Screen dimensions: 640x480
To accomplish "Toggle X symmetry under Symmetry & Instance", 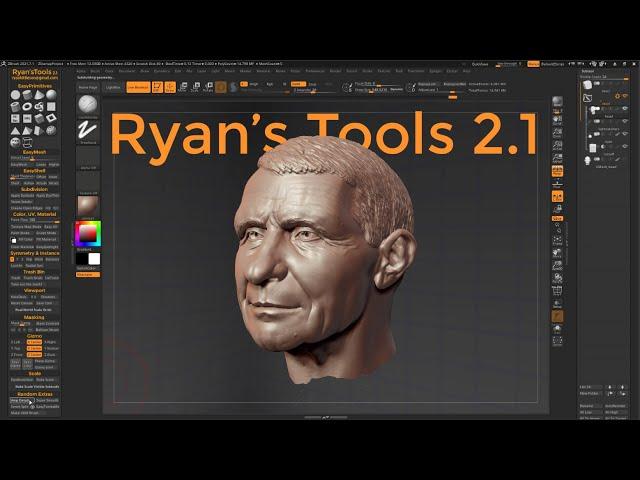I will tap(12, 259).
